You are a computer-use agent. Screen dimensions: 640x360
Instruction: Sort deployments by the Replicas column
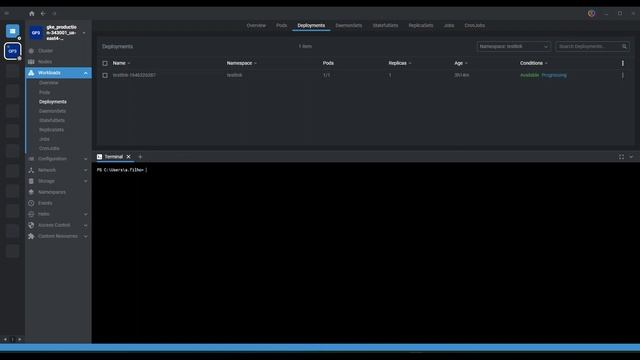pyautogui.click(x=400, y=63)
